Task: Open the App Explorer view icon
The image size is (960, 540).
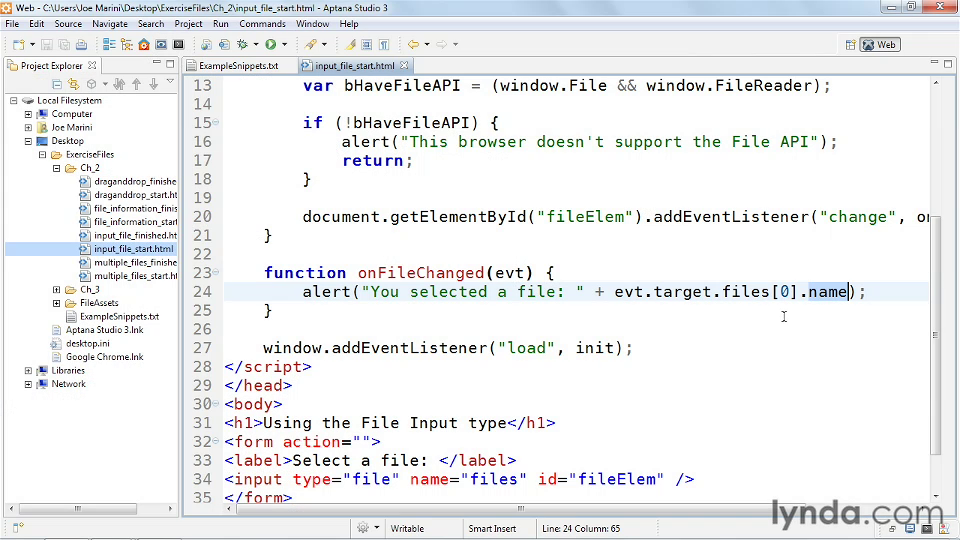Action: point(109,45)
